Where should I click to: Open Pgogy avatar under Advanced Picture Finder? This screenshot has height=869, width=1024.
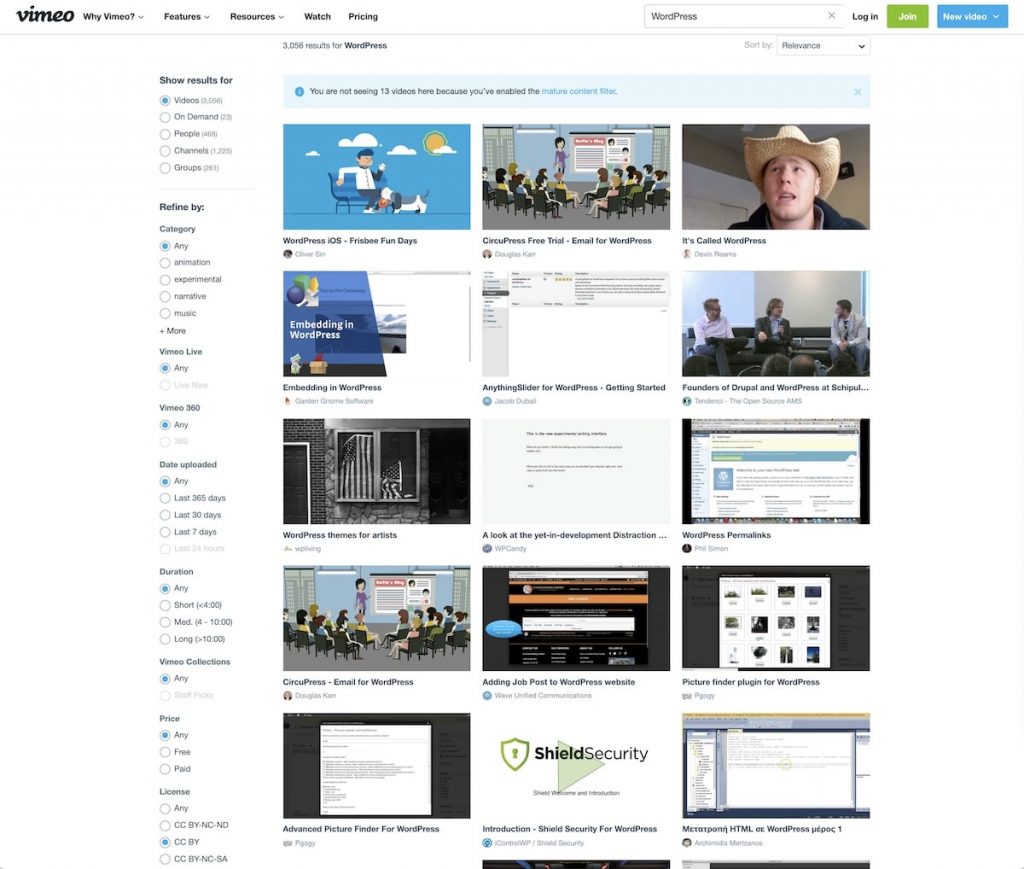[287, 843]
